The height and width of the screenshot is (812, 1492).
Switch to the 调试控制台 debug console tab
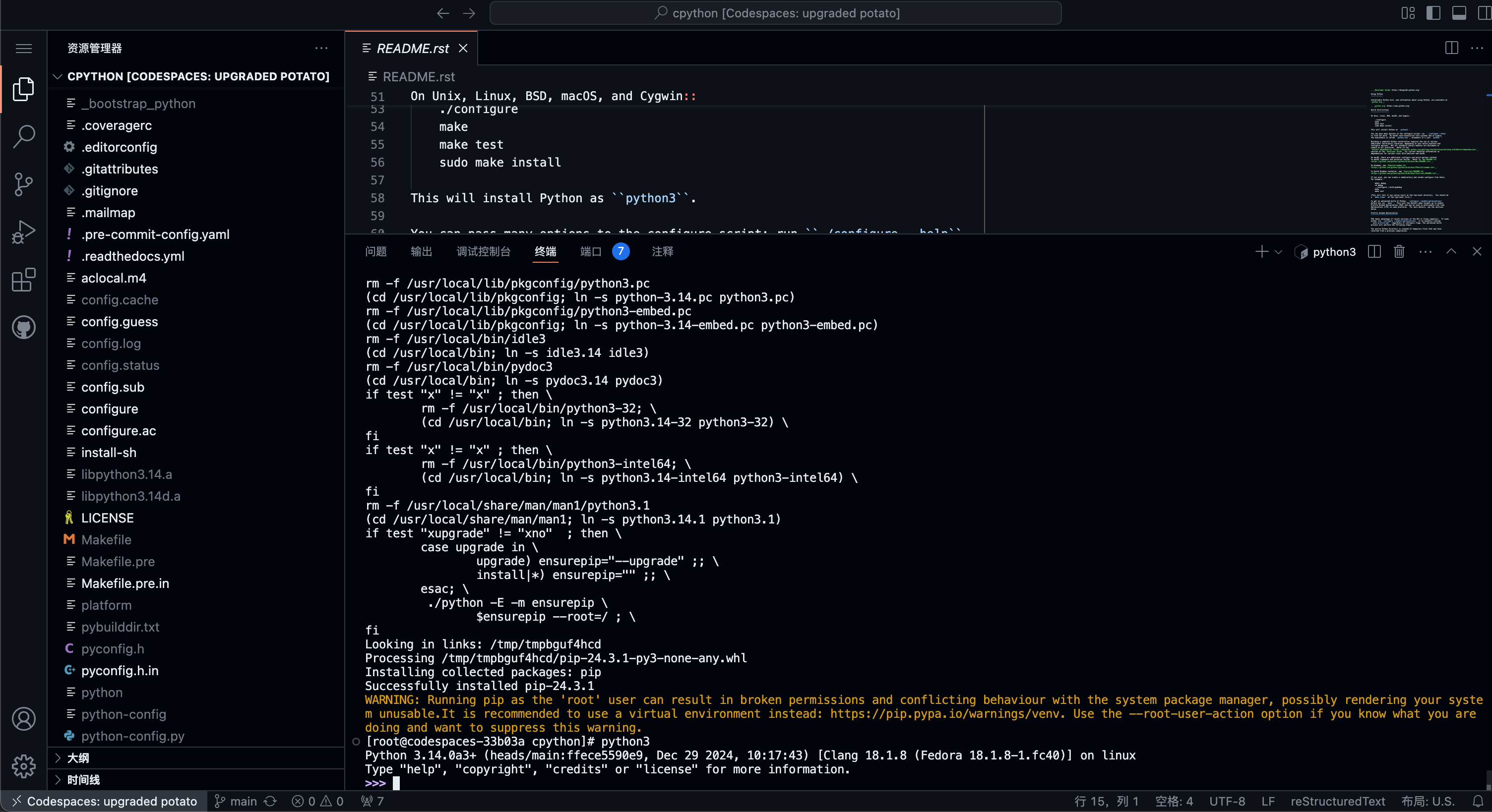[483, 252]
